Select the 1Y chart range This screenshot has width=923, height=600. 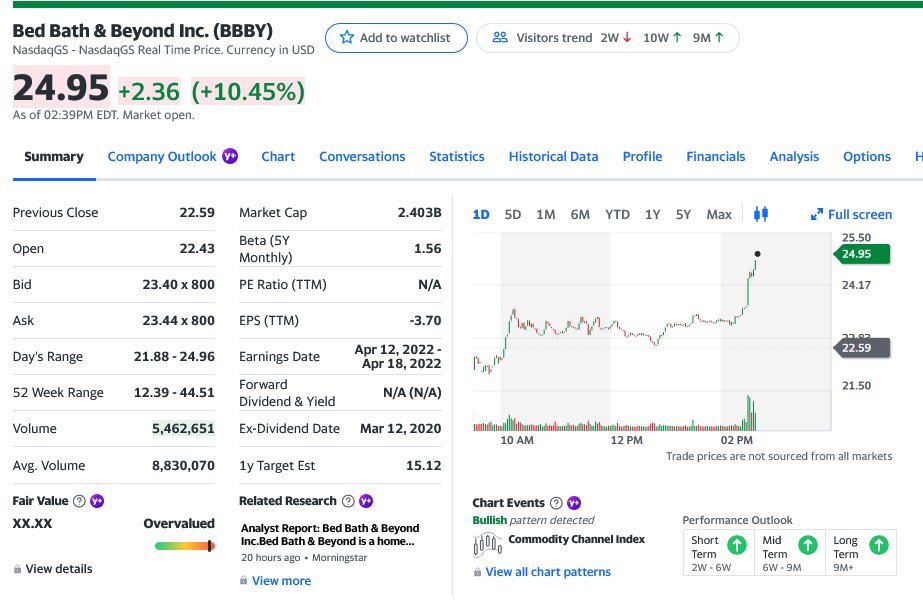coord(652,214)
